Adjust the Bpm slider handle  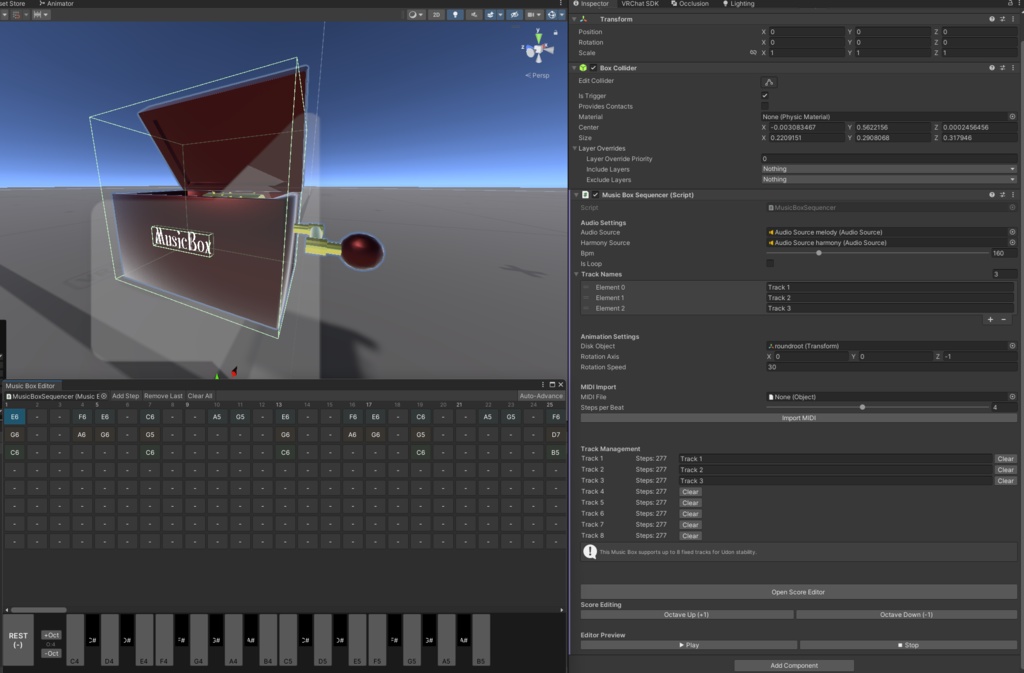coord(818,253)
